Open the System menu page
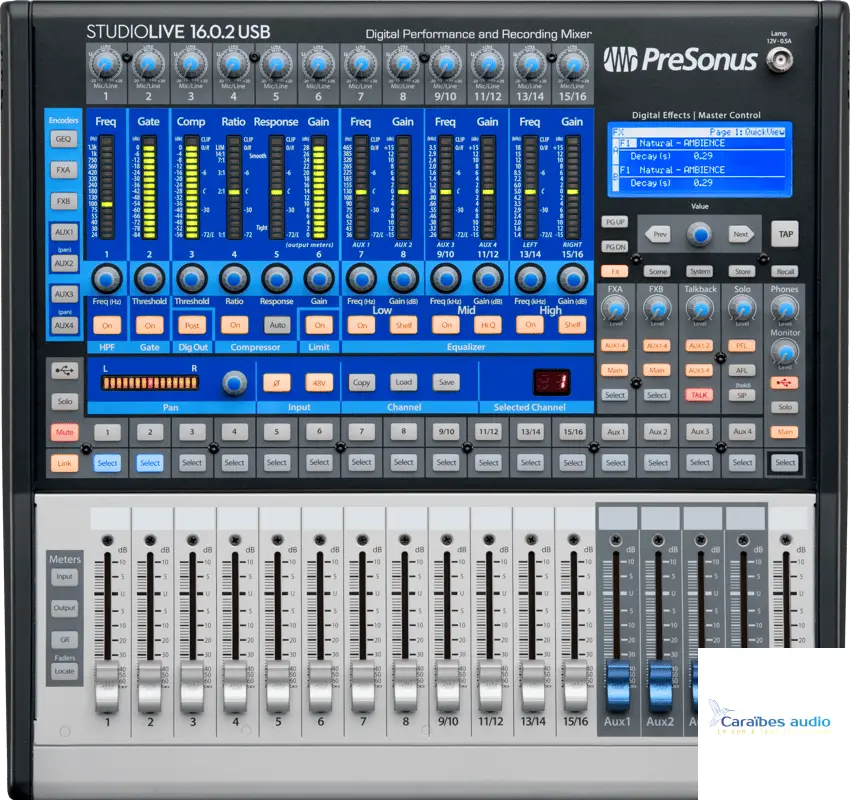 (700, 272)
